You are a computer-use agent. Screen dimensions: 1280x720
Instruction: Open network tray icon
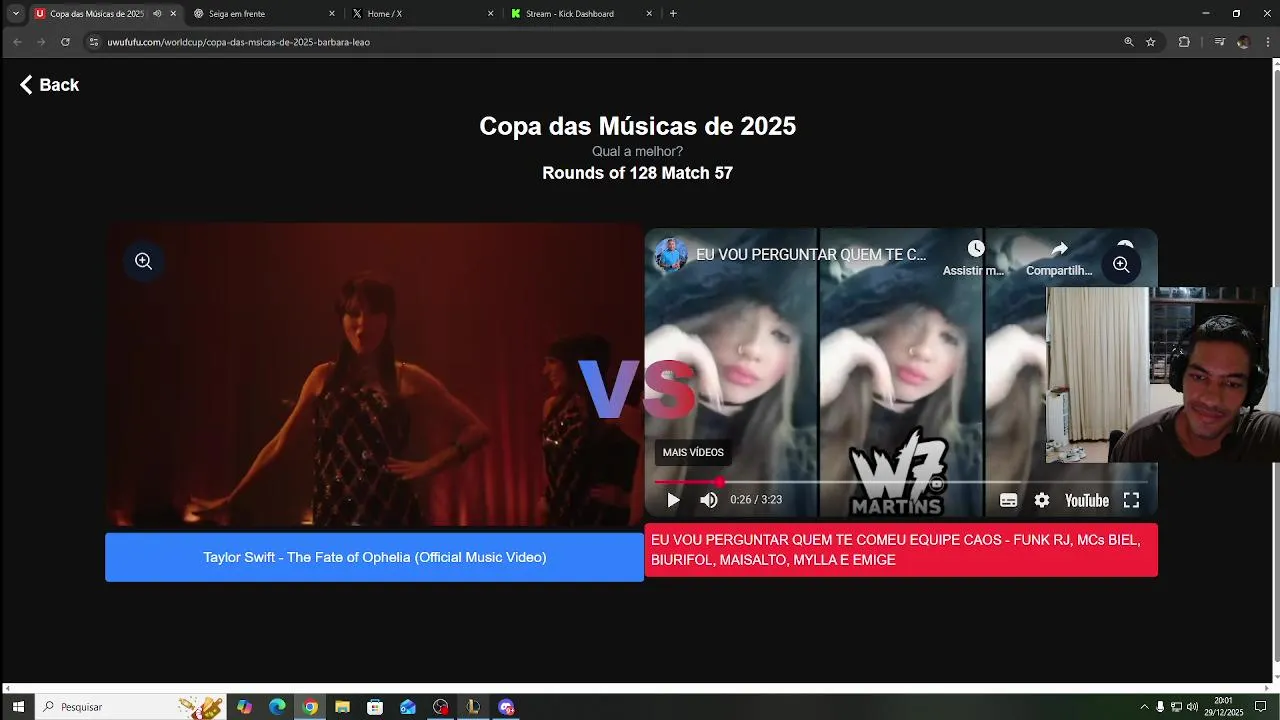point(1176,707)
